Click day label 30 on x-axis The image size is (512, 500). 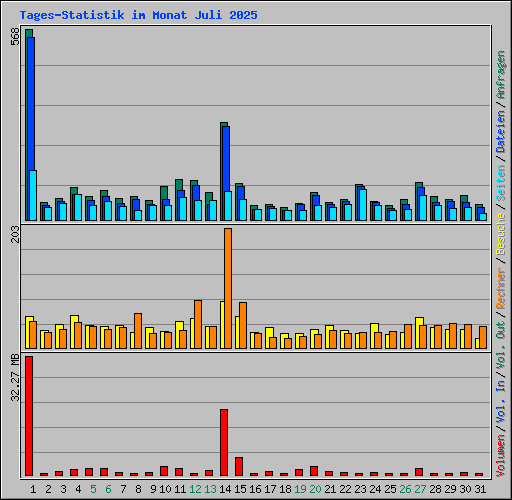tap(465, 489)
